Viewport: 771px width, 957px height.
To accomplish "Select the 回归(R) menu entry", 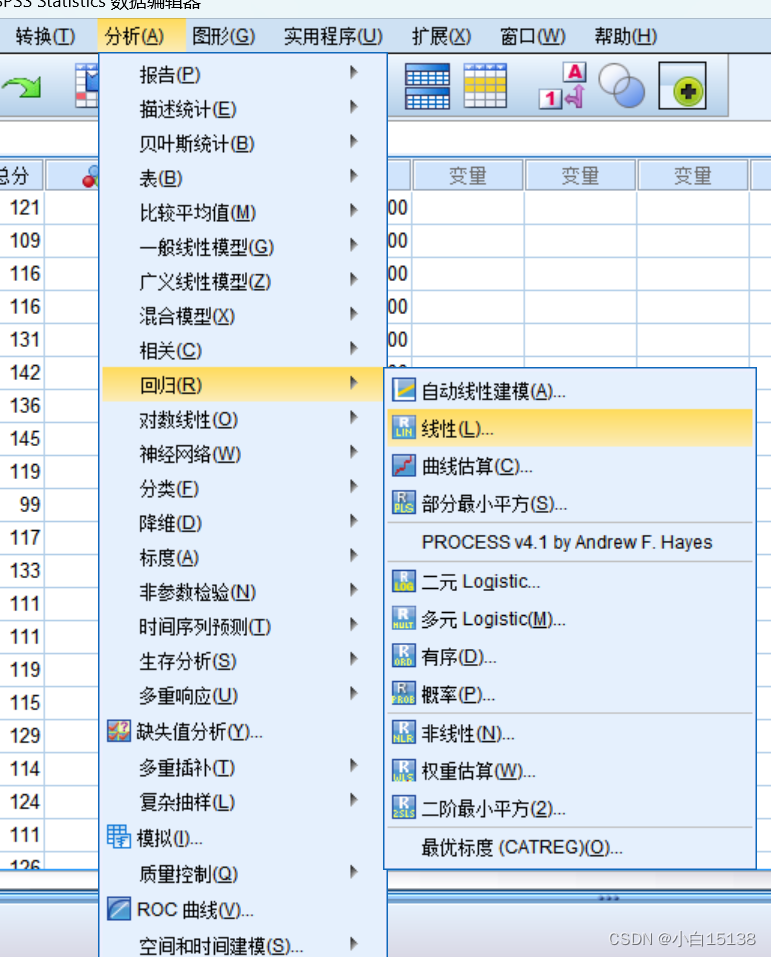I will (244, 385).
